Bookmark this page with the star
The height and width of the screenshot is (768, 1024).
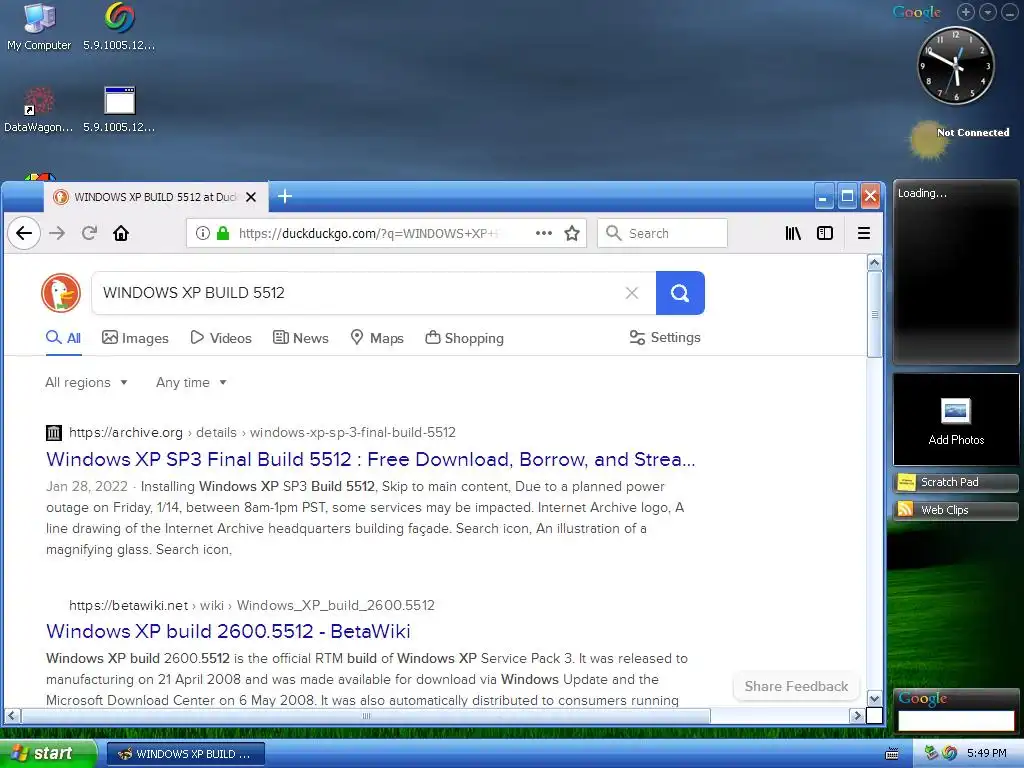click(x=572, y=233)
